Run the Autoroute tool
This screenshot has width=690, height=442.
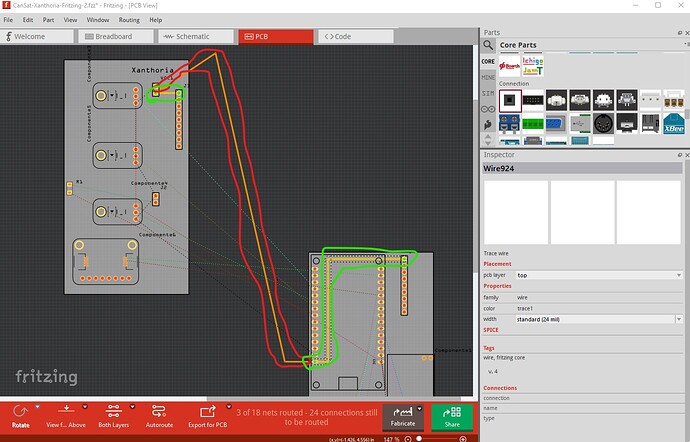(159, 416)
